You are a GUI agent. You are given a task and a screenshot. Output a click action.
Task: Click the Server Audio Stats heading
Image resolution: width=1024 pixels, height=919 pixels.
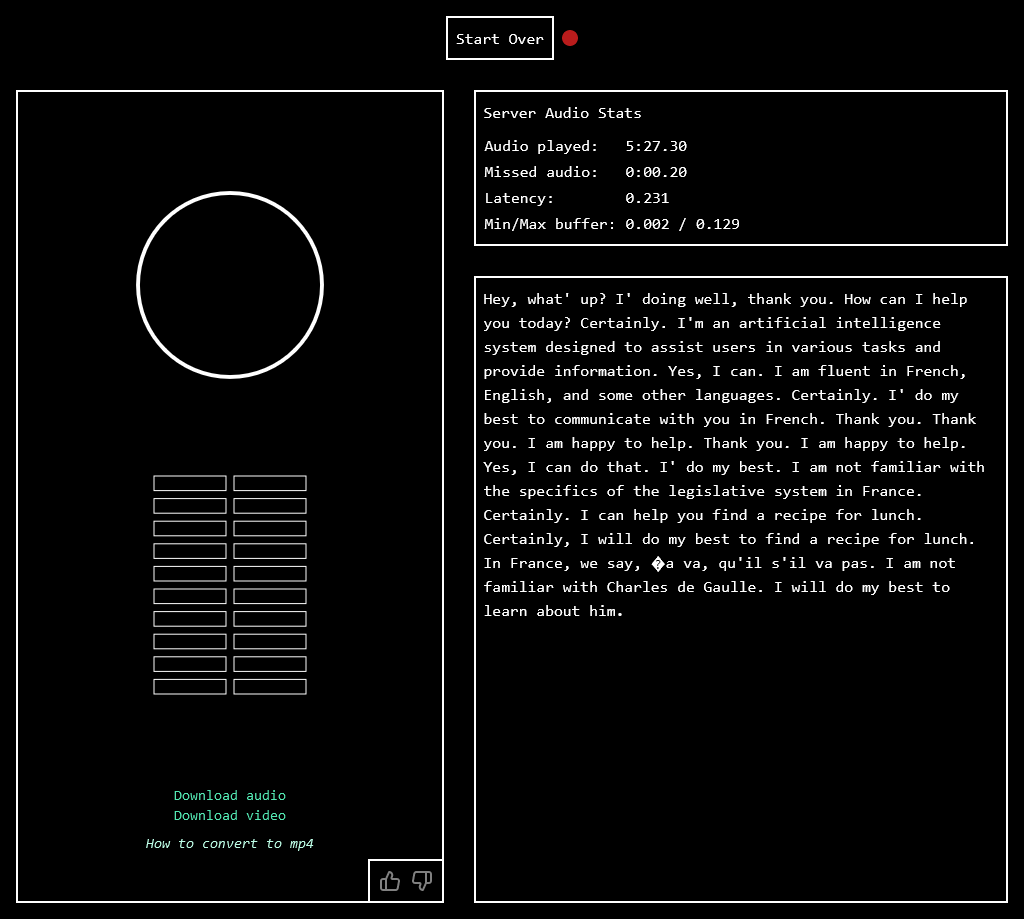[x=563, y=113]
